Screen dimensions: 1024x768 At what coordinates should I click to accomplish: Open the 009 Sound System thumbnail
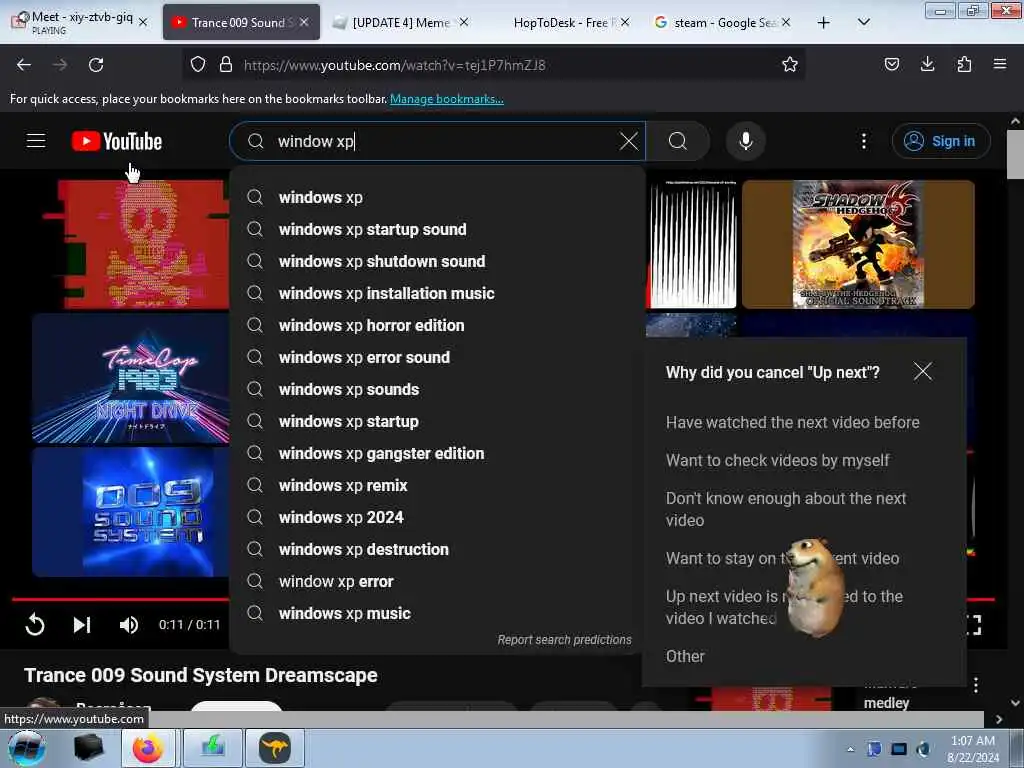pos(131,511)
